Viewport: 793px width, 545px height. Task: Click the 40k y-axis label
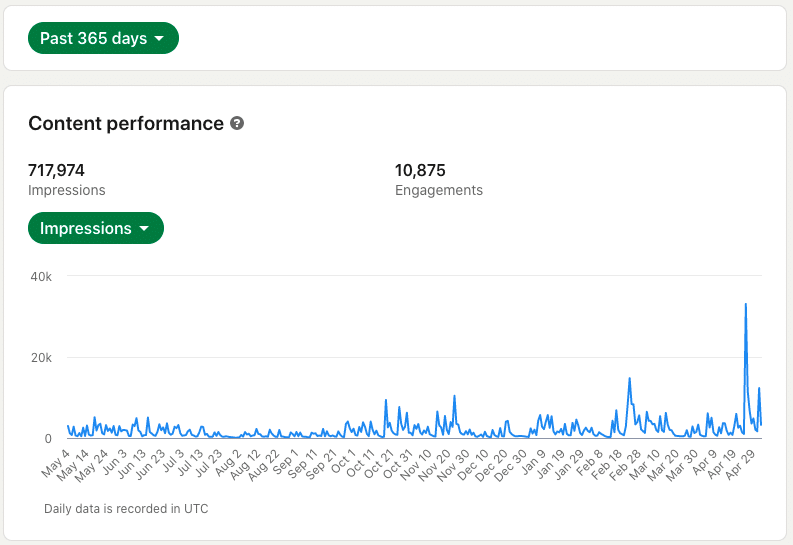pos(41,276)
